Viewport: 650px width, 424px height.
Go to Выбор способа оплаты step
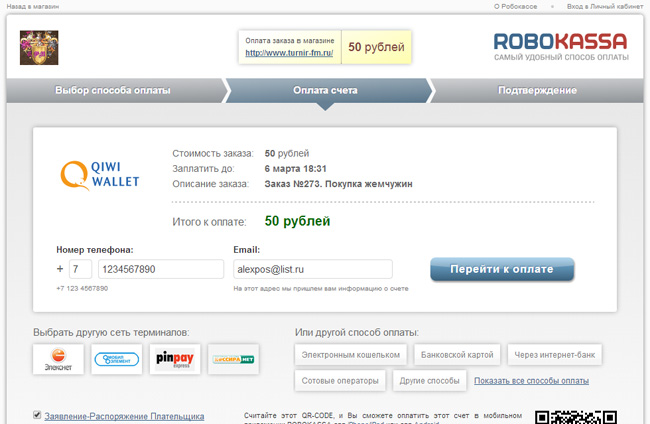(113, 90)
